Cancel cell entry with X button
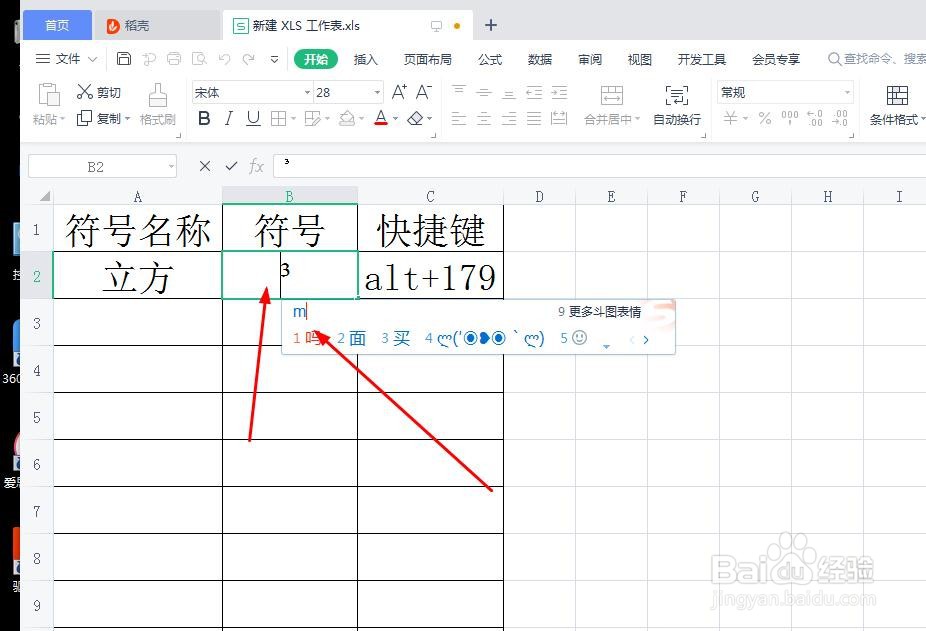 pyautogui.click(x=205, y=167)
